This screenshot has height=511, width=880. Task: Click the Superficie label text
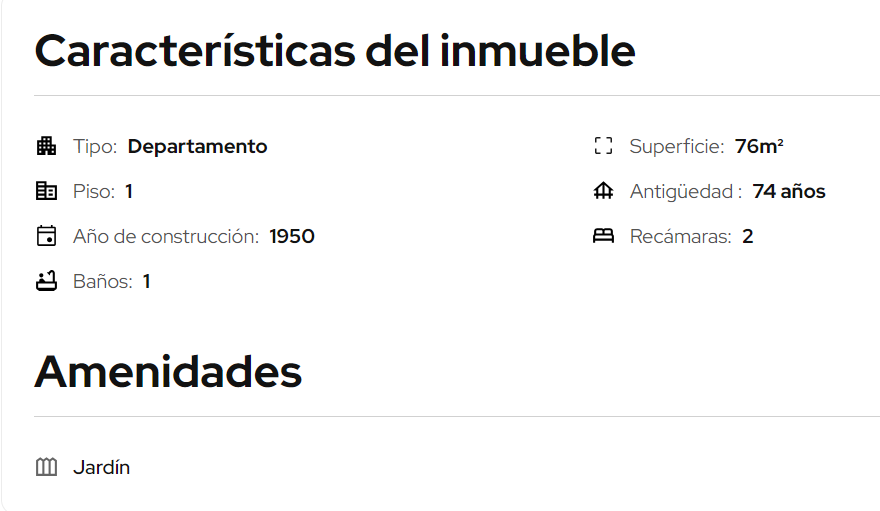[x=677, y=146]
